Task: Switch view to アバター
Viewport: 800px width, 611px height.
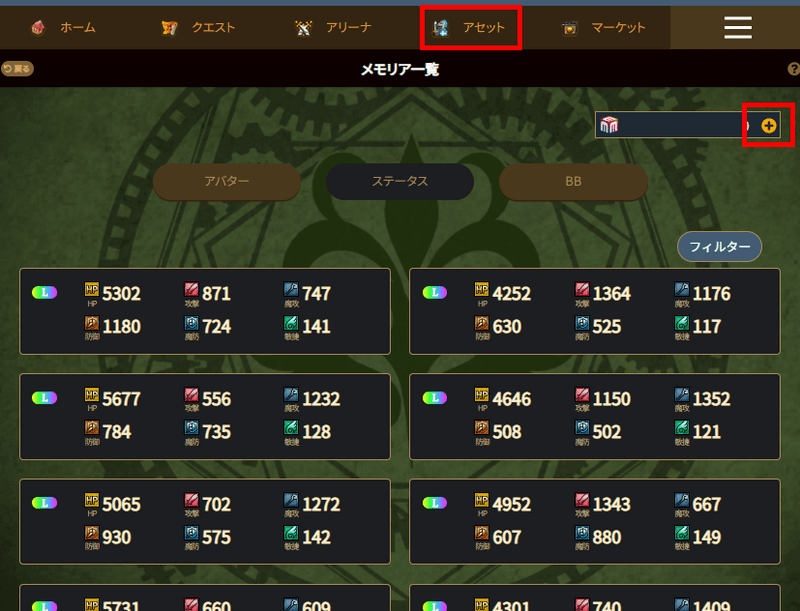Action: click(x=227, y=181)
